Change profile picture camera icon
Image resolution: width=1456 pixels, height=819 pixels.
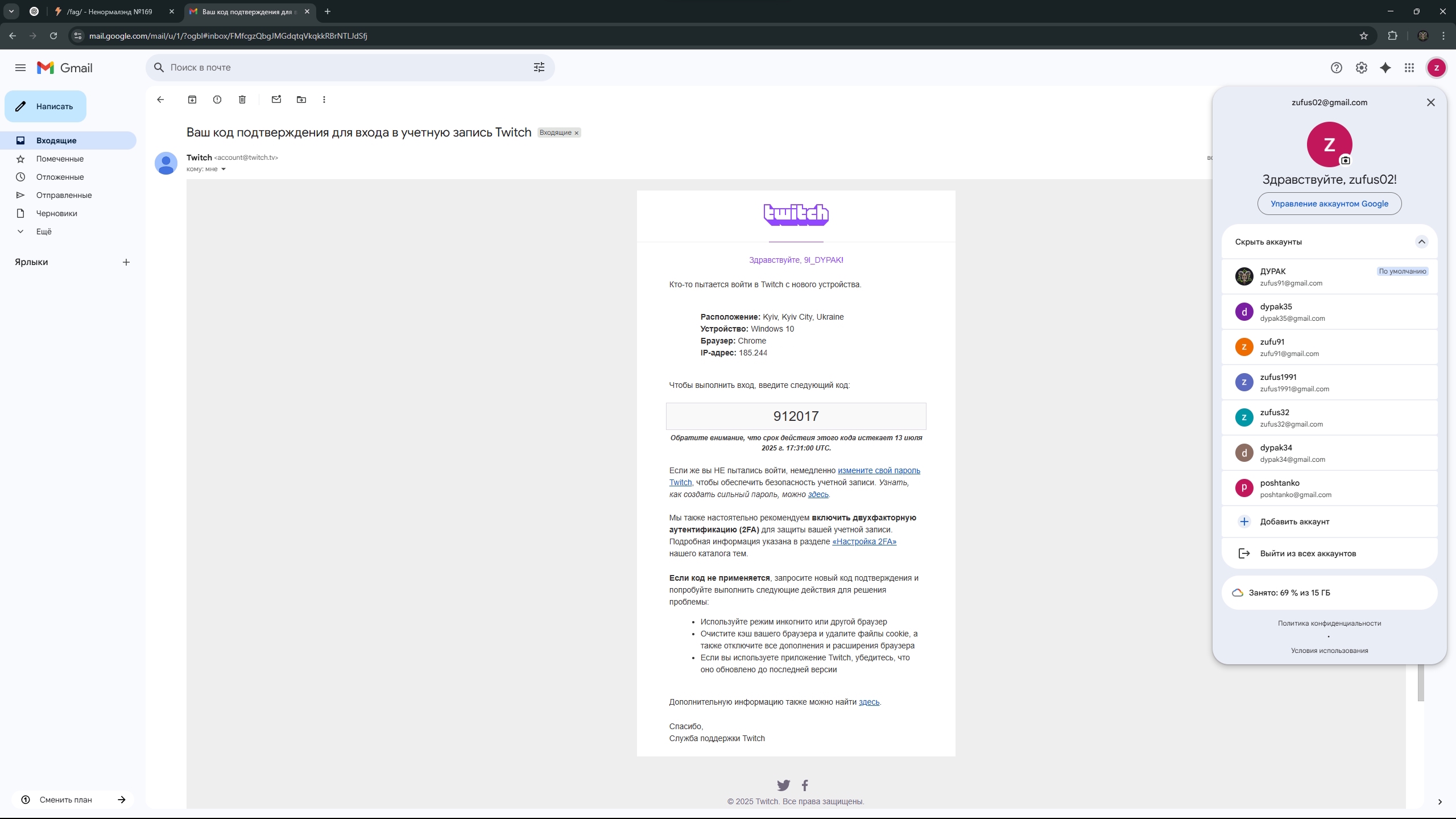tap(1346, 160)
